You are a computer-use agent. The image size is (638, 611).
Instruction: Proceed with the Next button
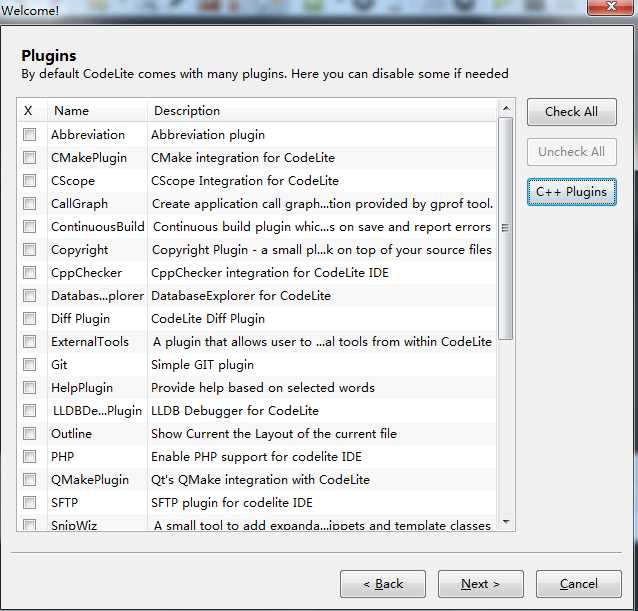pyautogui.click(x=481, y=584)
